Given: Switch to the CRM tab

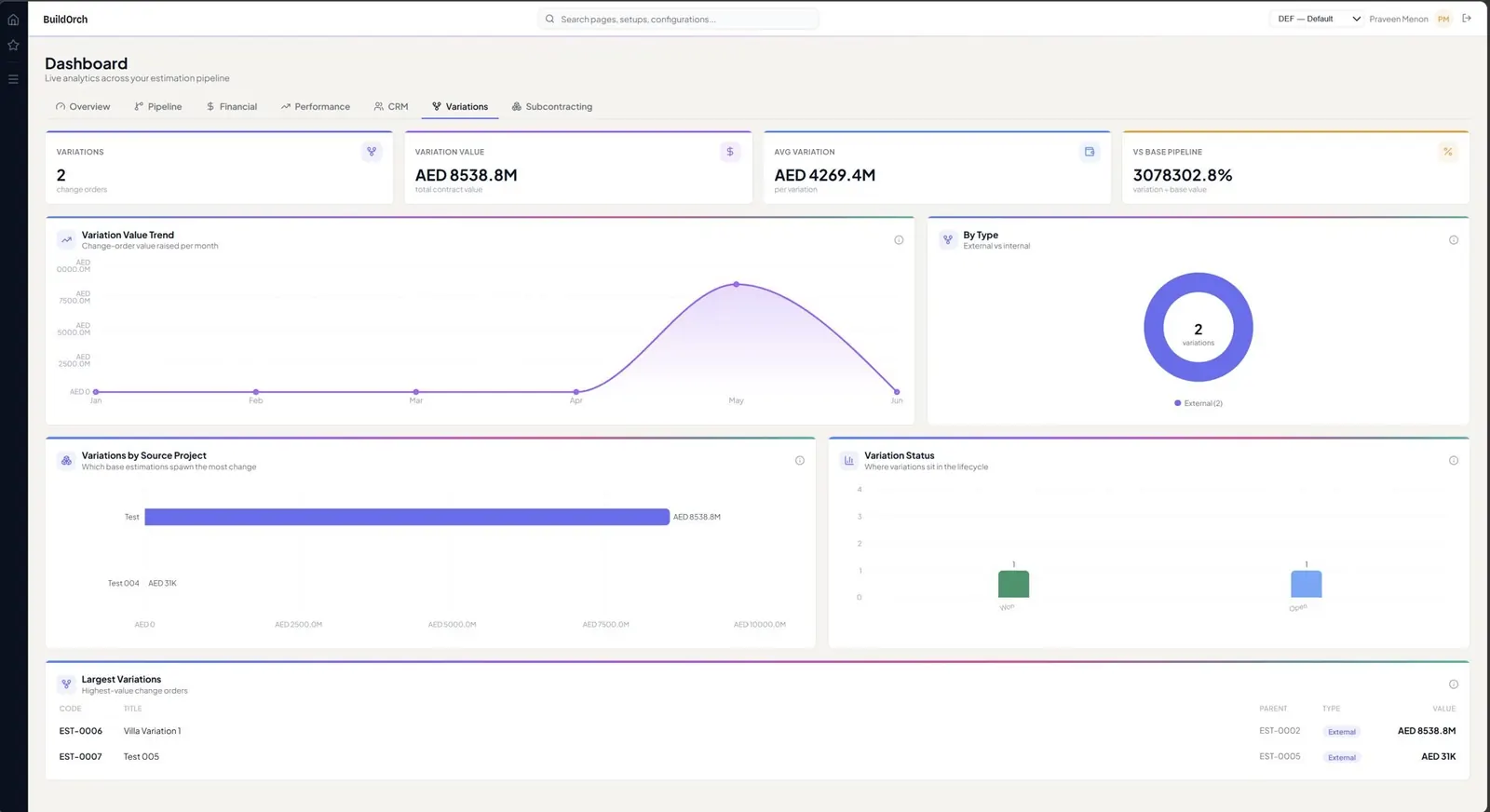Looking at the screenshot, I should 391,107.
